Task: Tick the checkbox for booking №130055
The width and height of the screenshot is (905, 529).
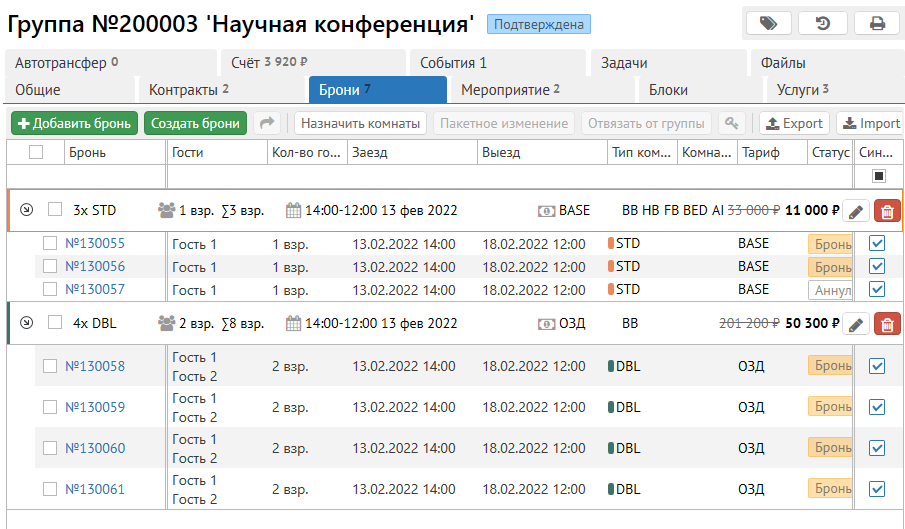Action: point(50,243)
